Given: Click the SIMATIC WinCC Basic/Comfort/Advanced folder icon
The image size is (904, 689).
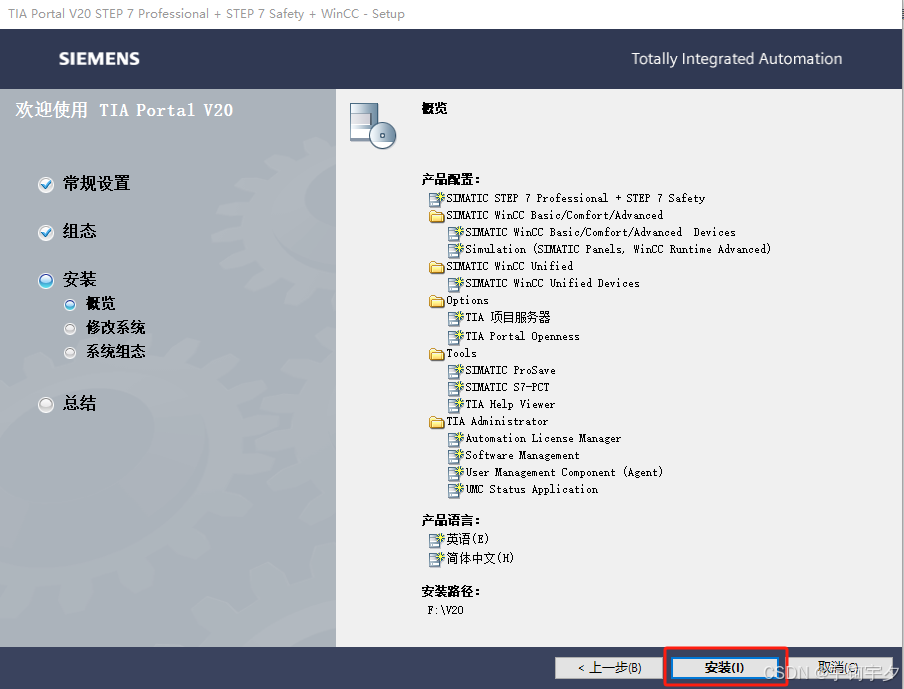Looking at the screenshot, I should (x=436, y=216).
